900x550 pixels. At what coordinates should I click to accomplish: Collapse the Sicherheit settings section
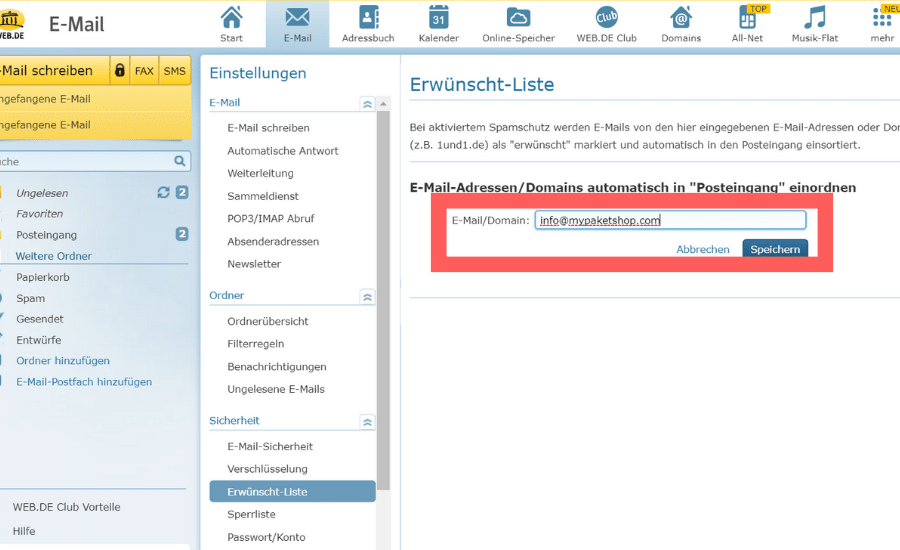(x=367, y=422)
